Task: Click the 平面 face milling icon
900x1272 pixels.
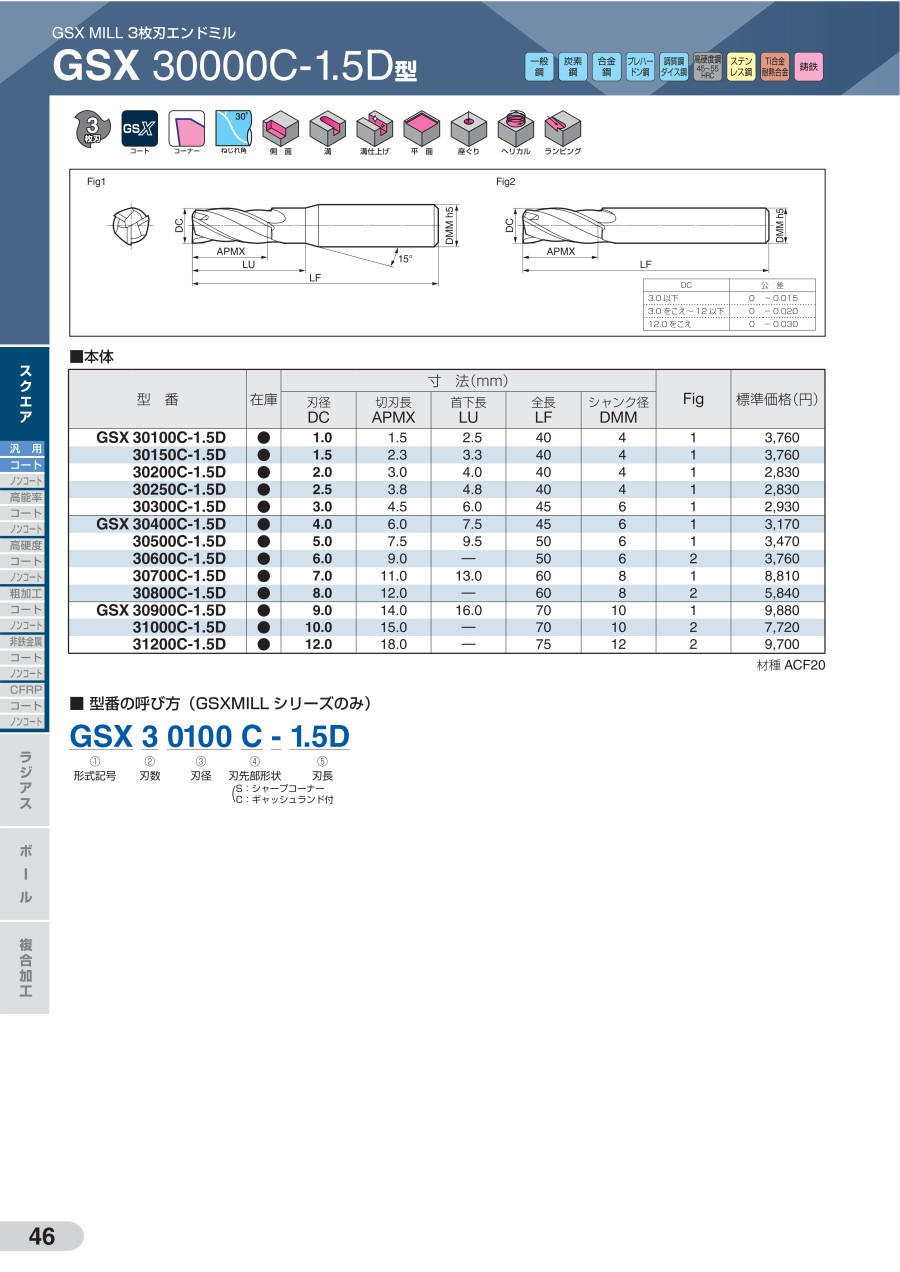Action: click(x=421, y=128)
